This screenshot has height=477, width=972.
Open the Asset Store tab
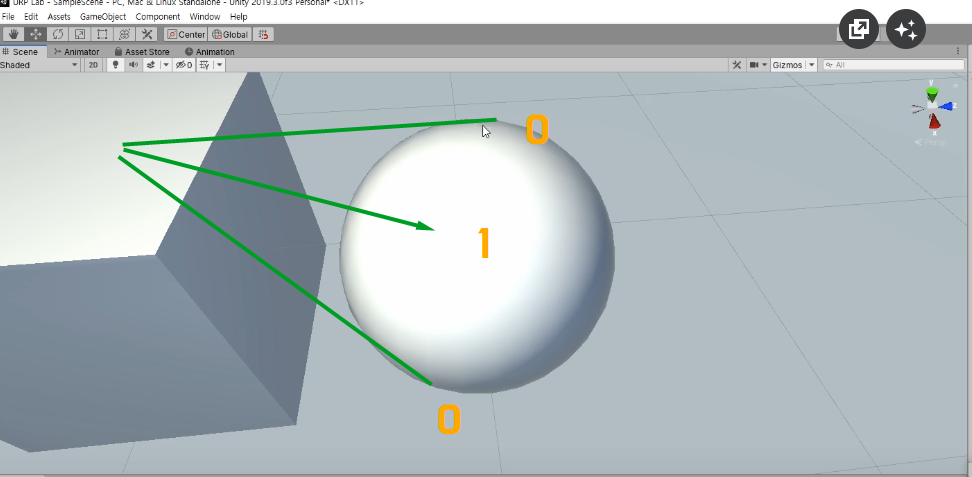pos(142,52)
